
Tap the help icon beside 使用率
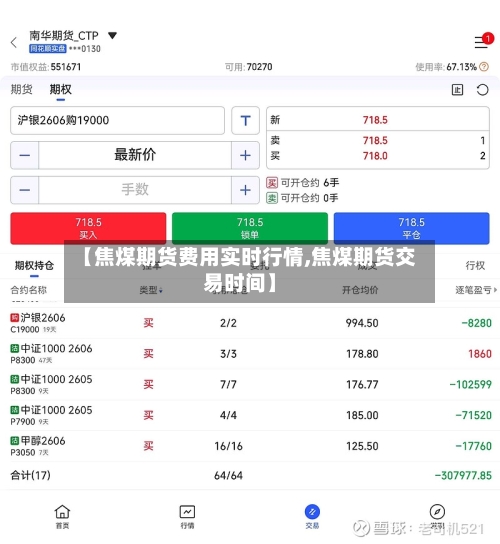pyautogui.click(x=484, y=67)
